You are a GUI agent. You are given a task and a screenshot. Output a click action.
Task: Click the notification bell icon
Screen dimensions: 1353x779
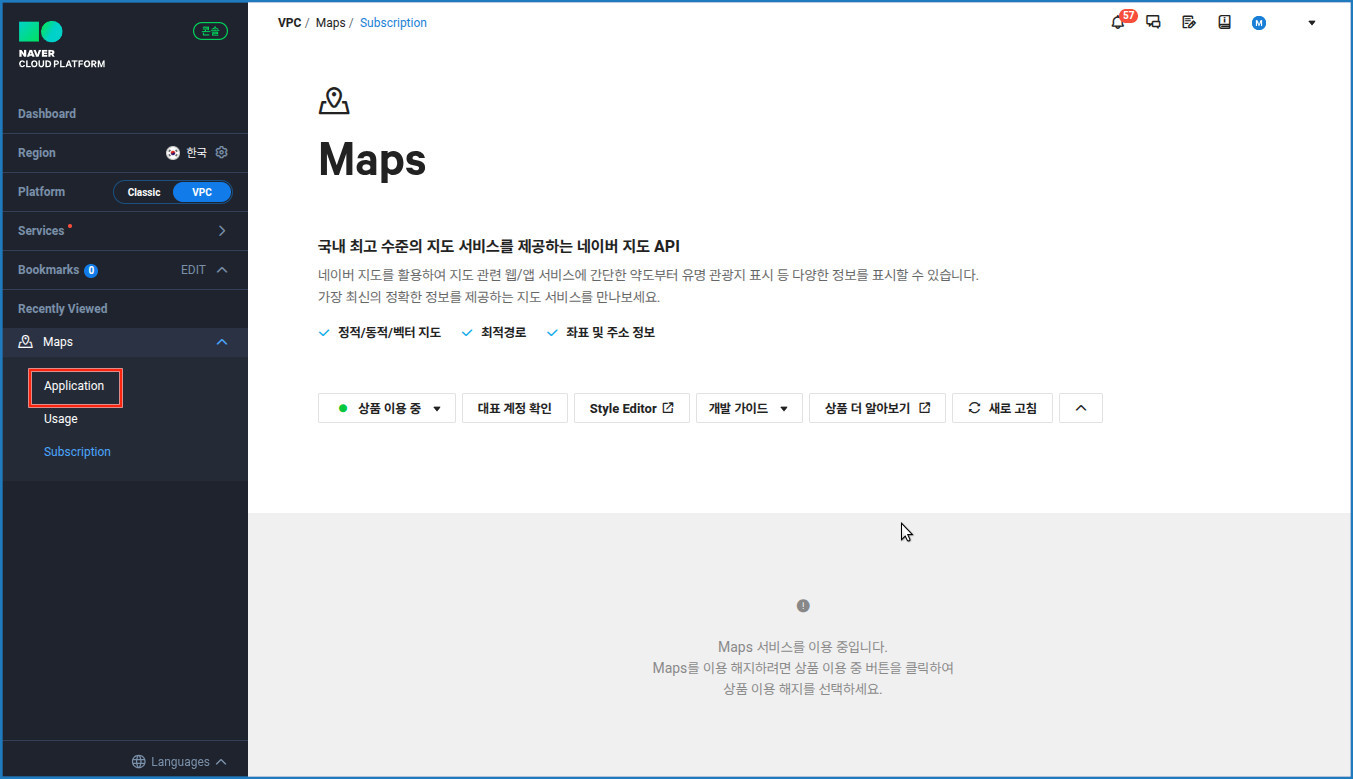1118,23
